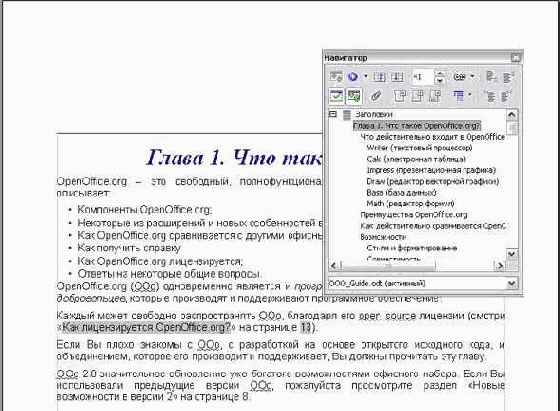The image size is (560, 411).
Task: Click the Navigator horizontal scrollbar thumb
Action: pos(388,266)
